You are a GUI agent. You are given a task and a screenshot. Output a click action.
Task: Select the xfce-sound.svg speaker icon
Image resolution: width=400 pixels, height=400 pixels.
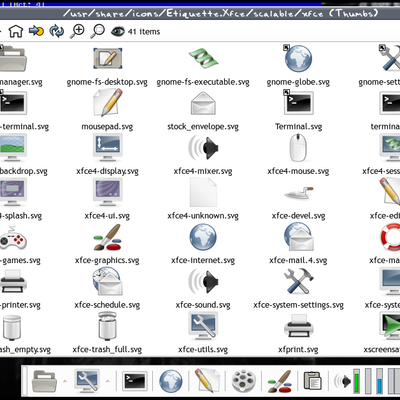203,281
